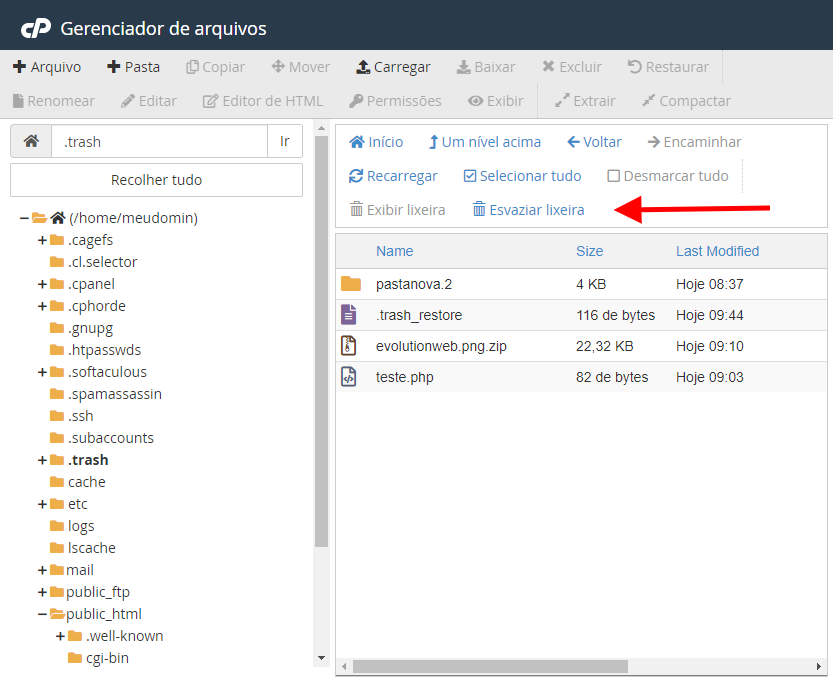This screenshot has height=677, width=833.
Task: Click the Renomear button
Action: (54, 101)
